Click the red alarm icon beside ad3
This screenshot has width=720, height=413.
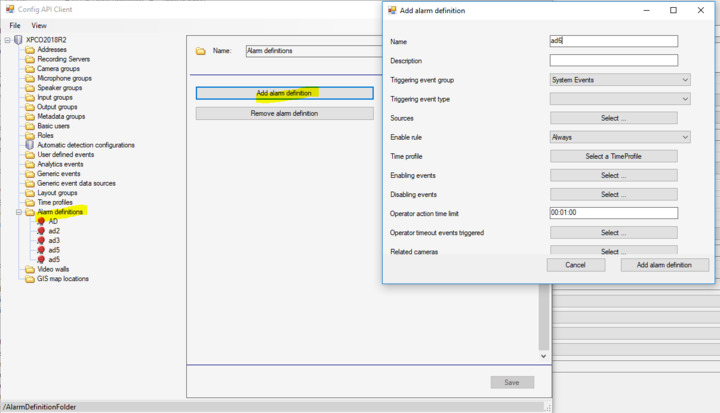[x=41, y=240]
